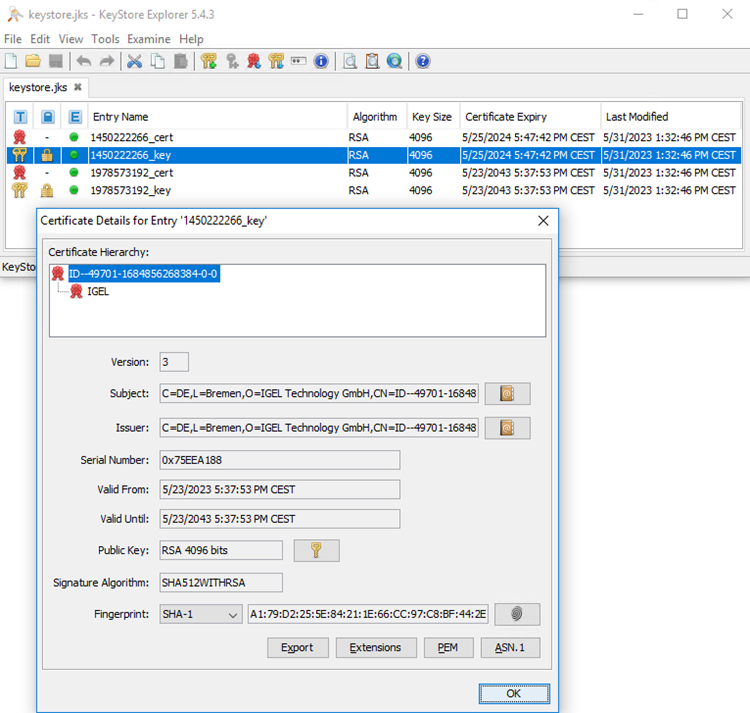
Task: Open the SHA-1 fingerprint algorithm dropdown
Action: tap(200, 614)
